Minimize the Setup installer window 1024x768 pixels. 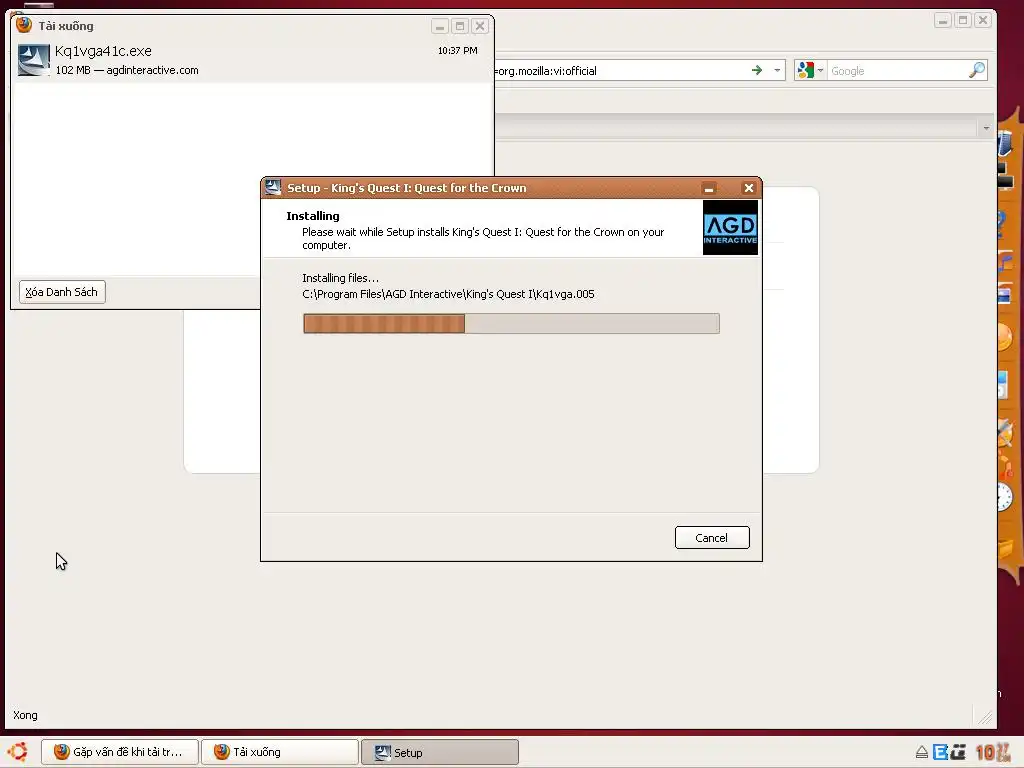pyautogui.click(x=709, y=188)
